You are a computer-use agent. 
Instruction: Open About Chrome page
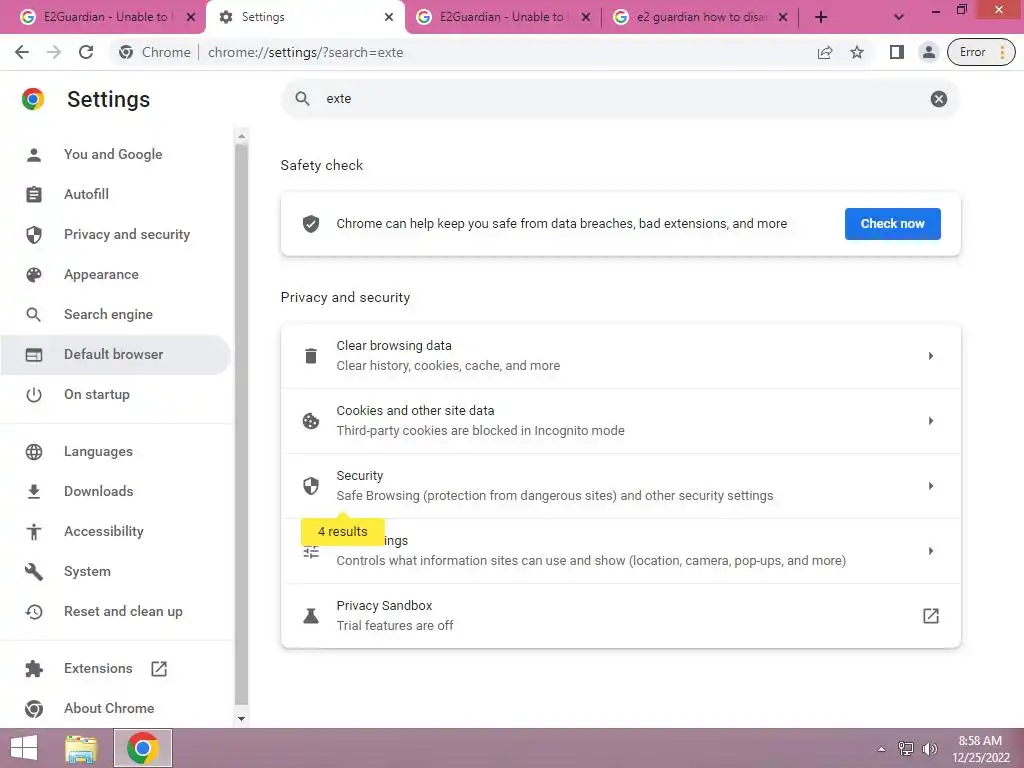116,708
